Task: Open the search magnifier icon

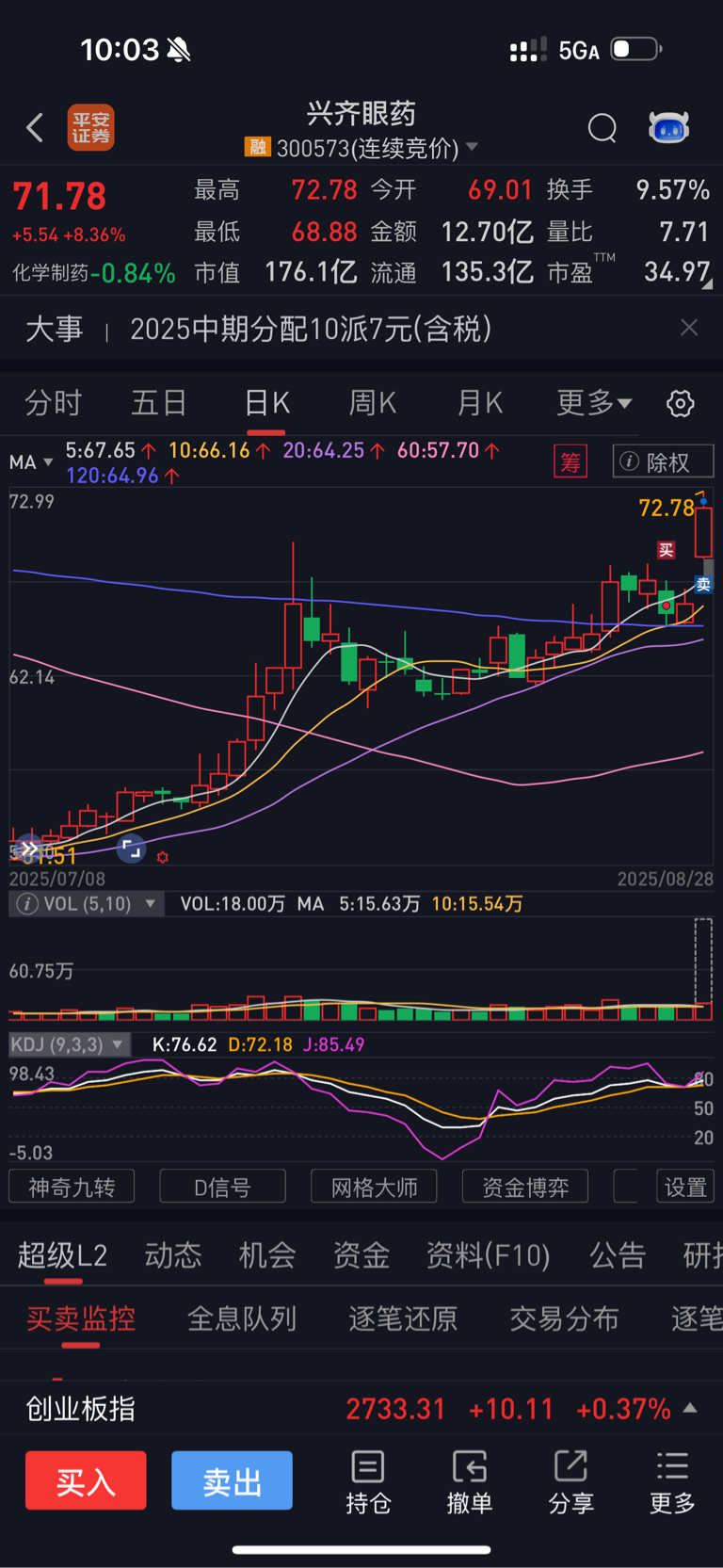Action: [x=602, y=127]
